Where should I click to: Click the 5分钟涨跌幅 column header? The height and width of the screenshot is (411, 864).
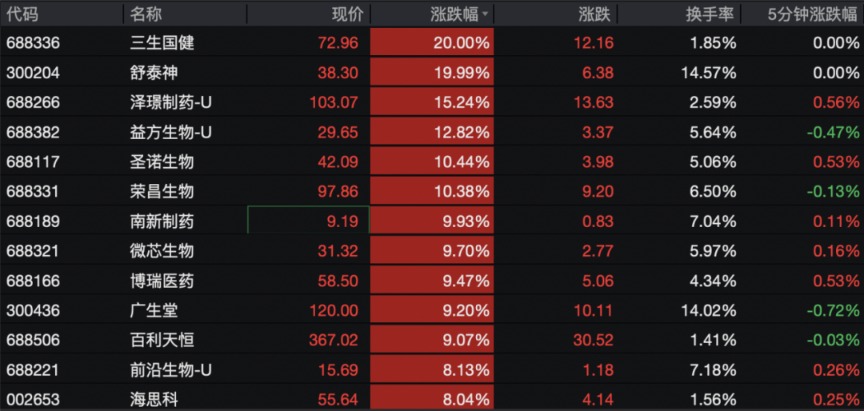tap(812, 15)
